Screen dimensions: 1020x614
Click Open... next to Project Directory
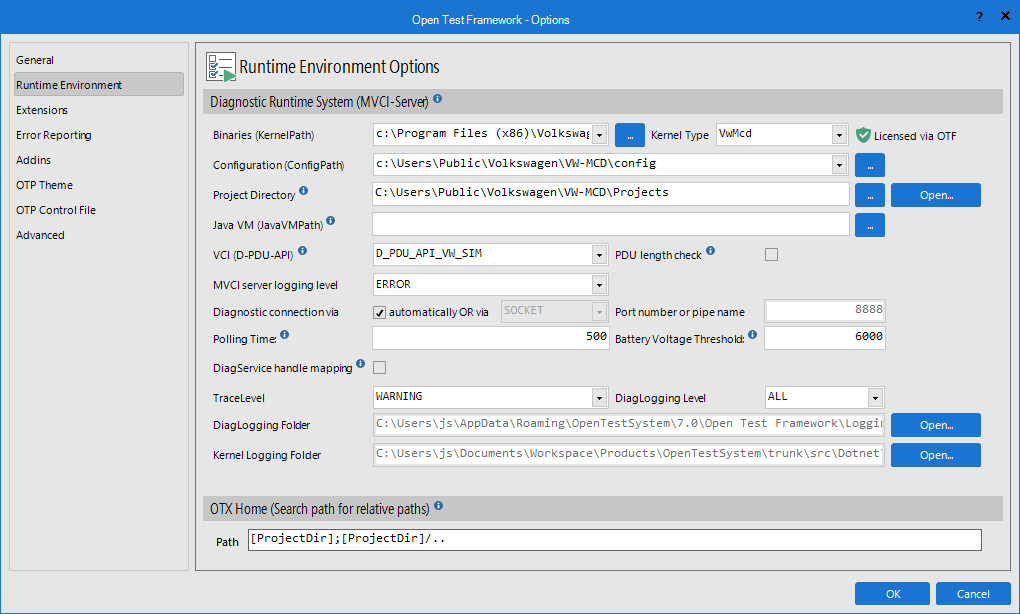(935, 194)
